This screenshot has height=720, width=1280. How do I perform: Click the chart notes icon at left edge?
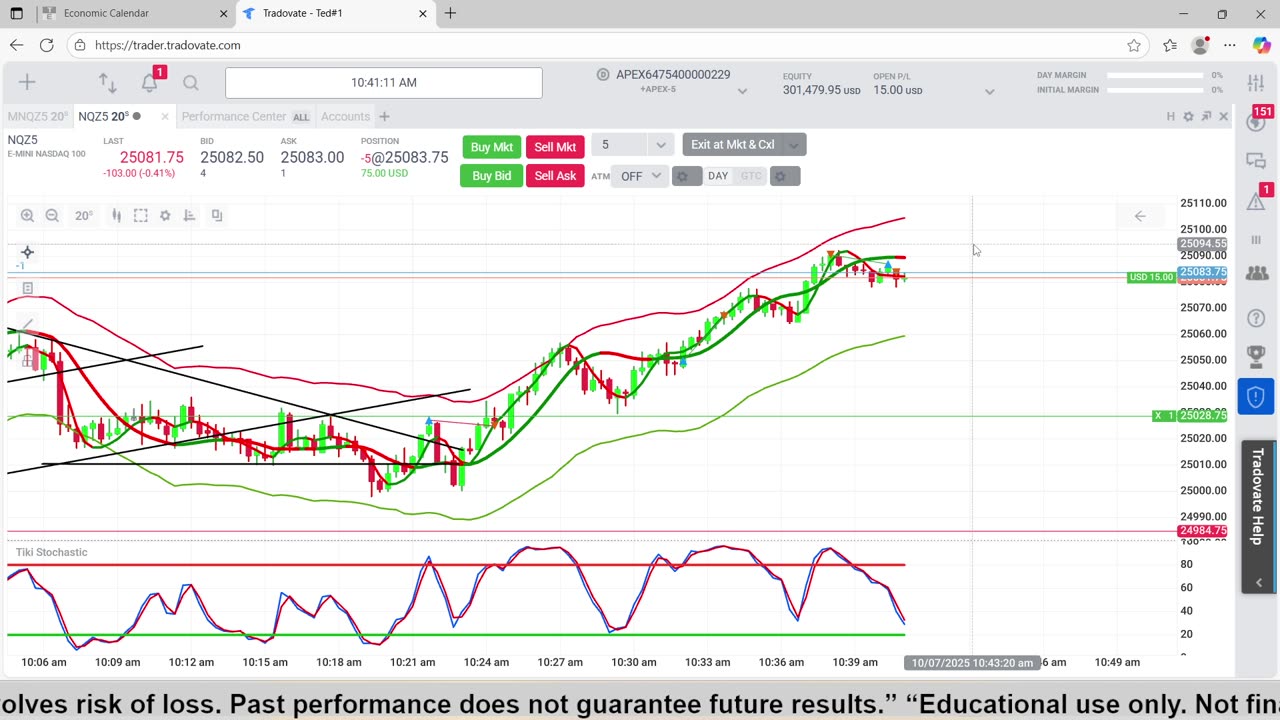pos(27,288)
